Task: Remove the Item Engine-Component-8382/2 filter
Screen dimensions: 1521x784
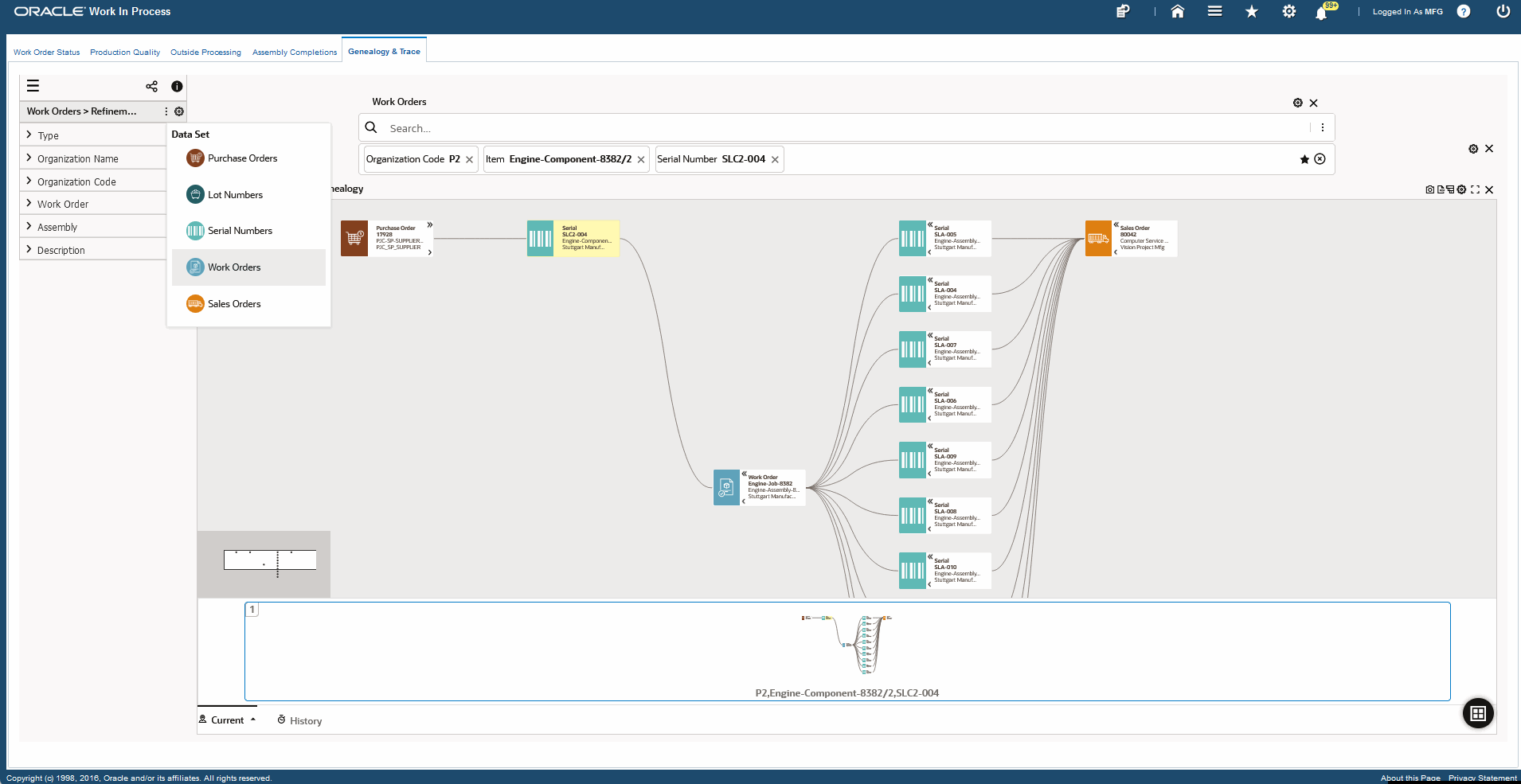Action: 641,160
